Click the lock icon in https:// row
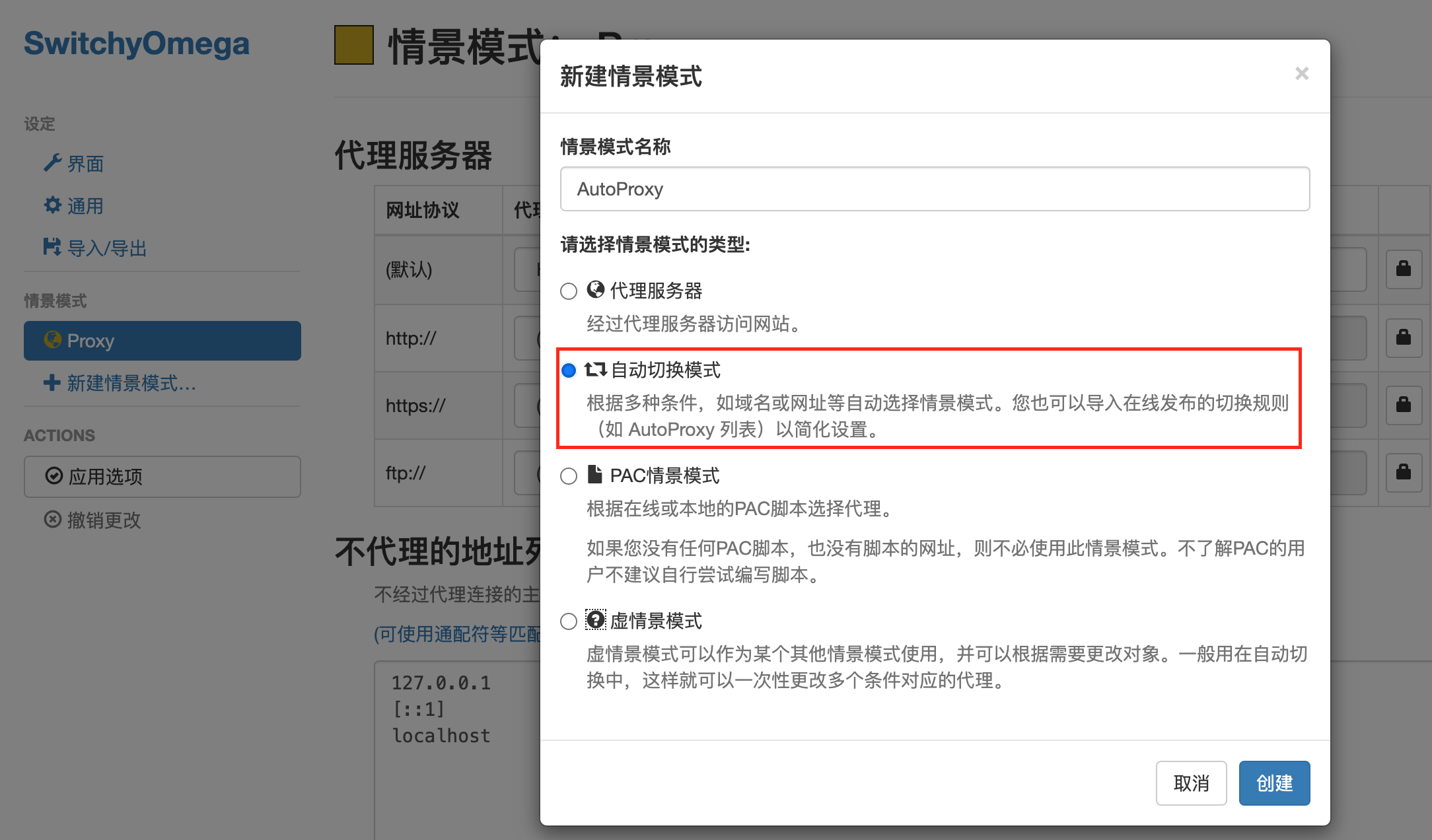Image resolution: width=1432 pixels, height=840 pixels. [1404, 404]
